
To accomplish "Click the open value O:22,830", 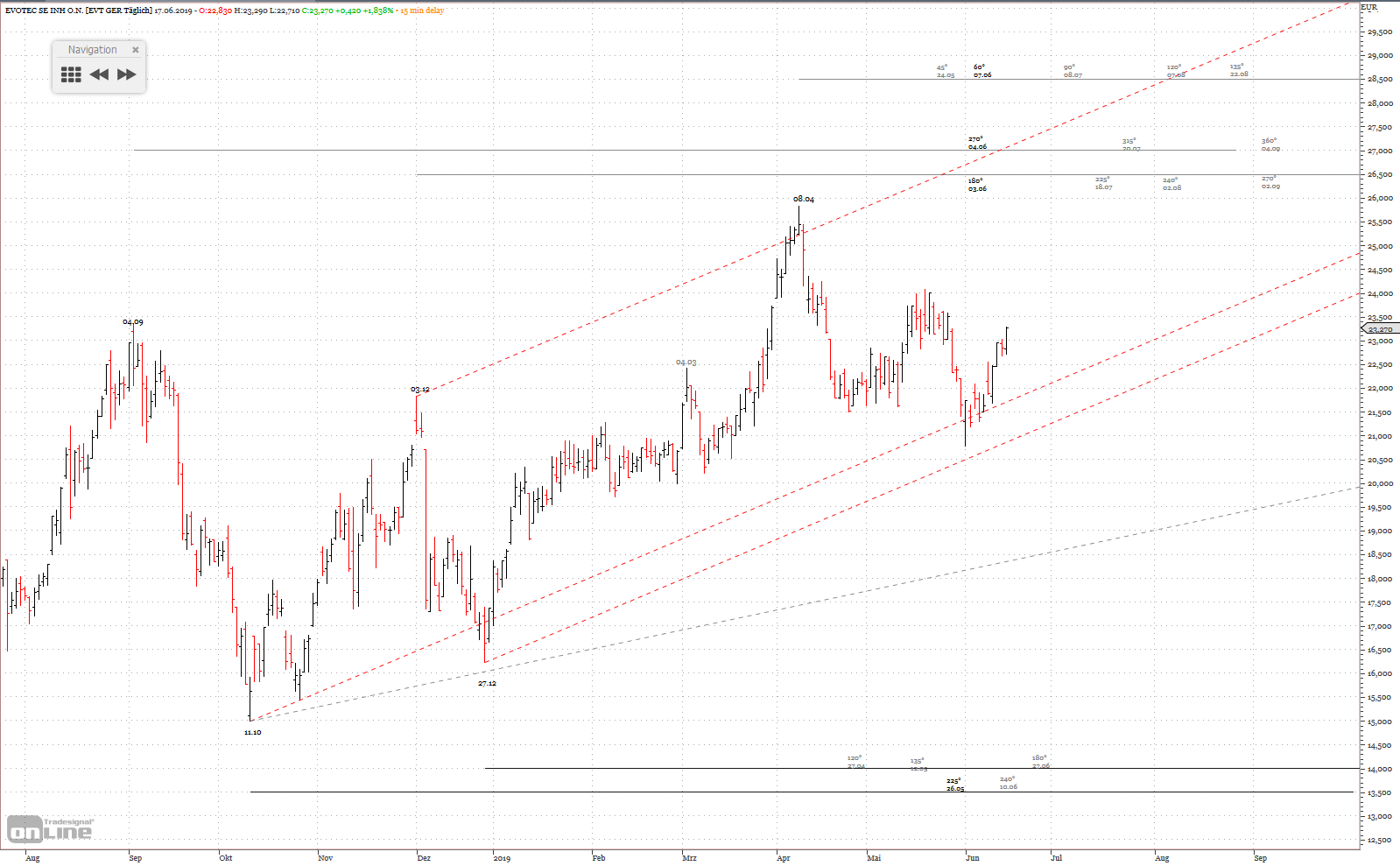I will point(215,11).
